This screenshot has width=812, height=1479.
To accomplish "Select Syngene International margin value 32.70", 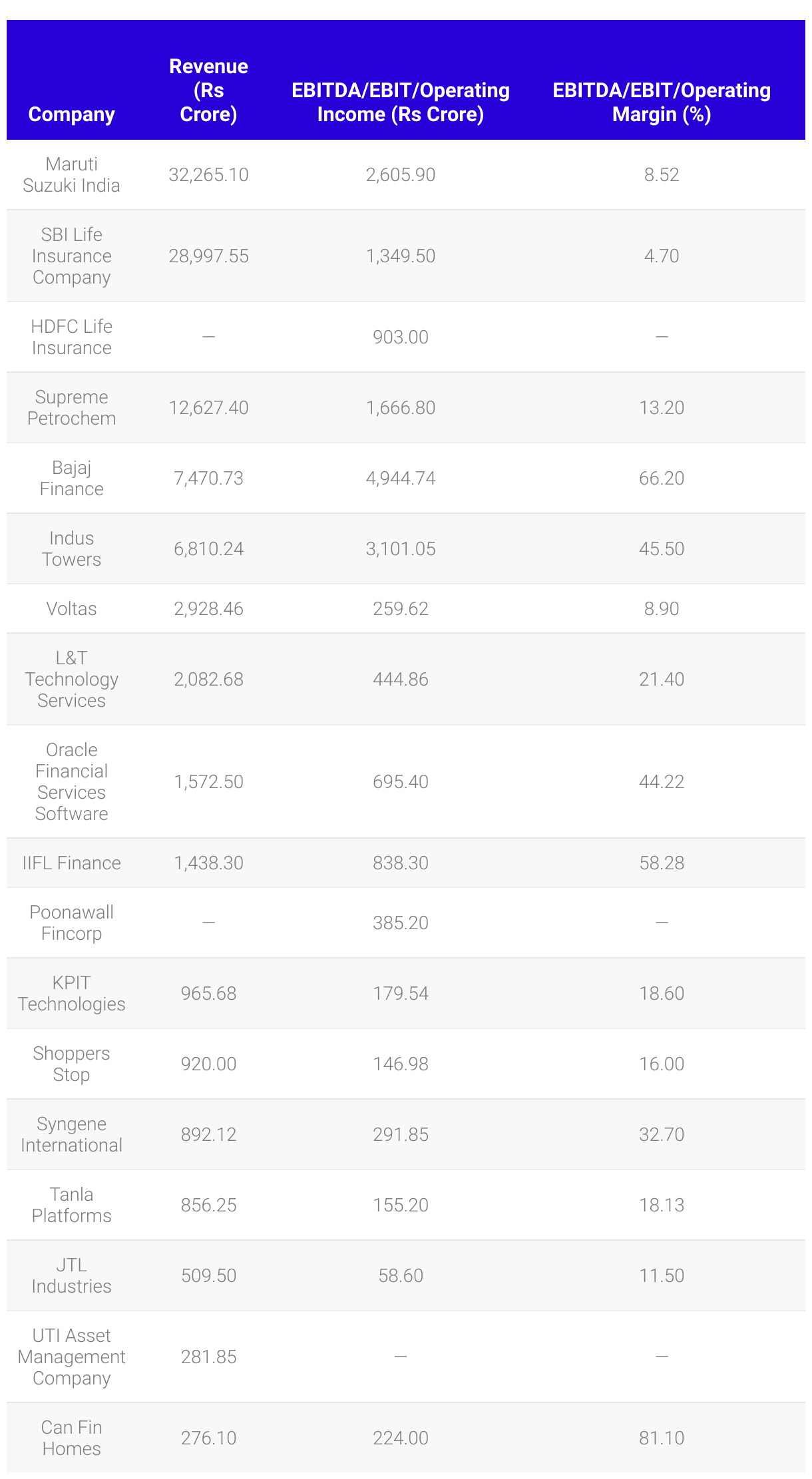I will click(661, 1134).
